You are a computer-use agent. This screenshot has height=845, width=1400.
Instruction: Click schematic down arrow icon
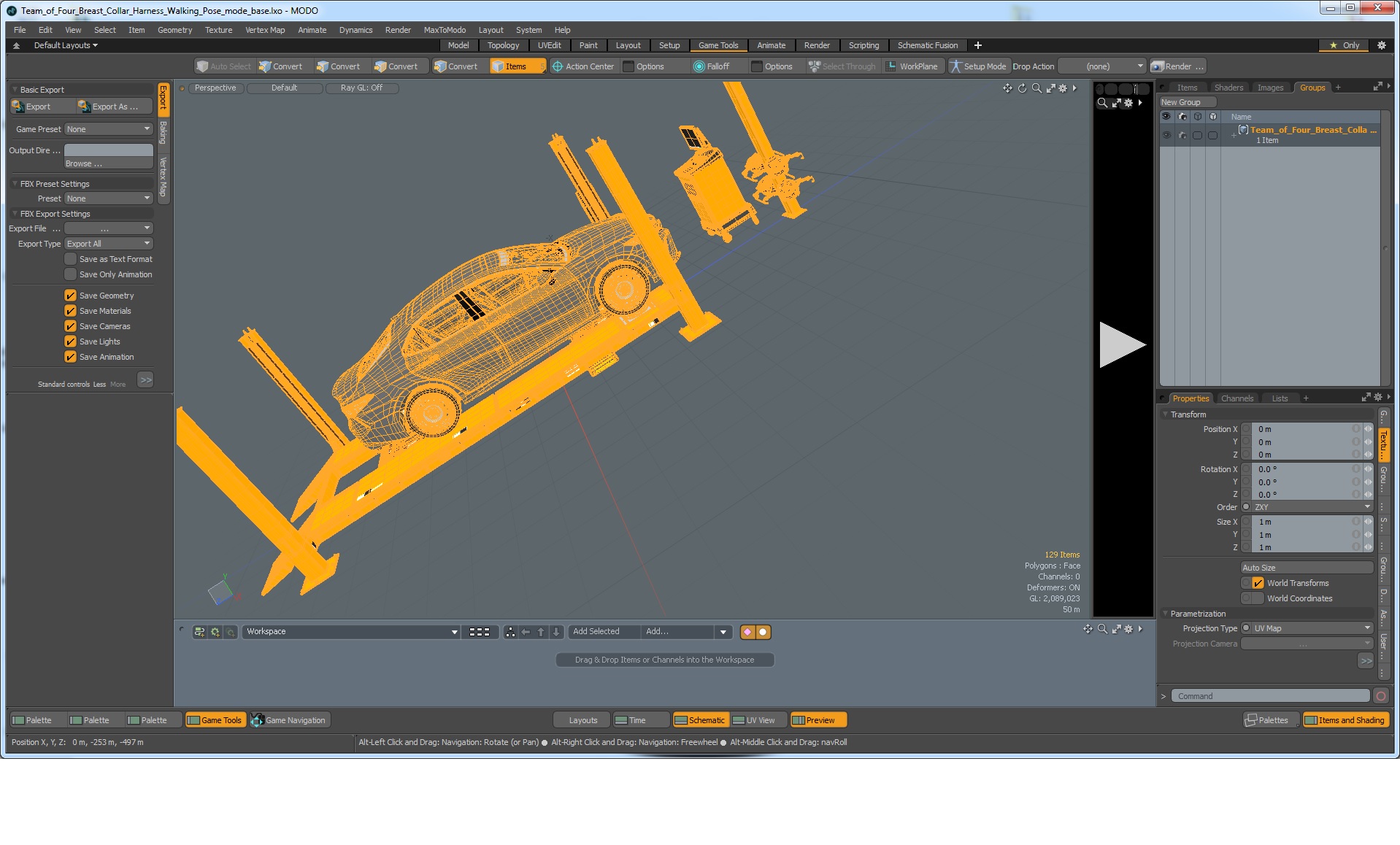tap(556, 632)
